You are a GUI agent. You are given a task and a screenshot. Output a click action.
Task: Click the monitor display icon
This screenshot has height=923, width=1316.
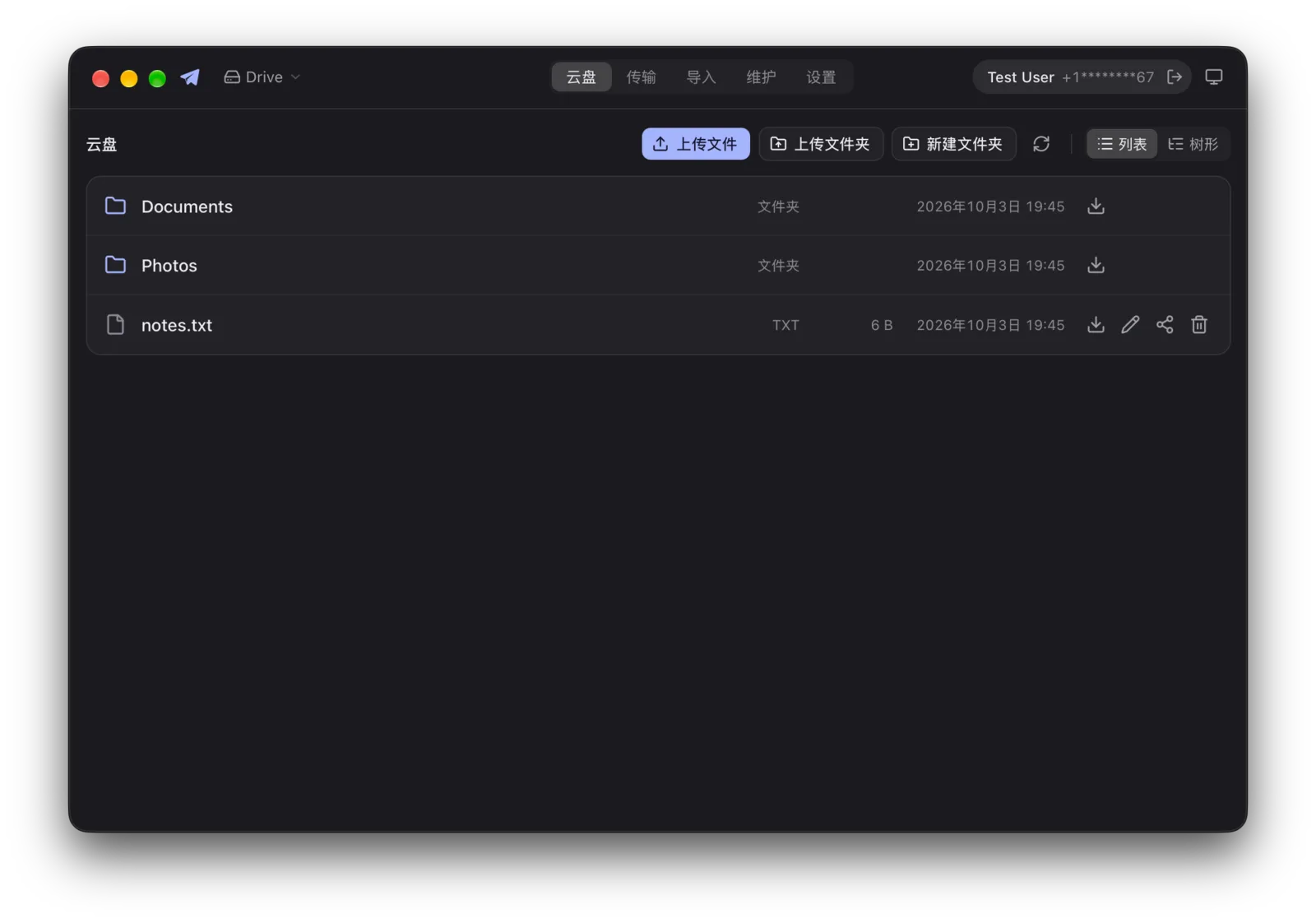(1214, 77)
